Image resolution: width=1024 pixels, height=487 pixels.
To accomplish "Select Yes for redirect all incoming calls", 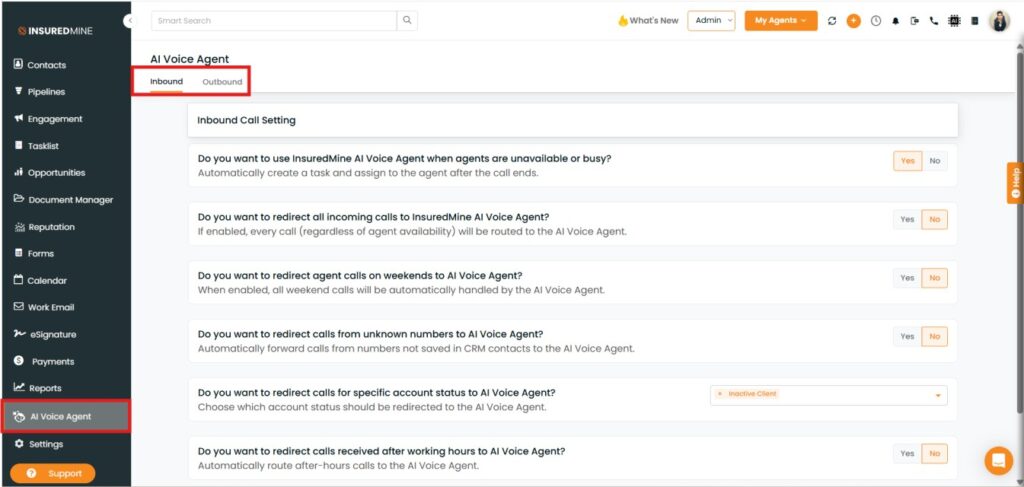I will pos(907,219).
